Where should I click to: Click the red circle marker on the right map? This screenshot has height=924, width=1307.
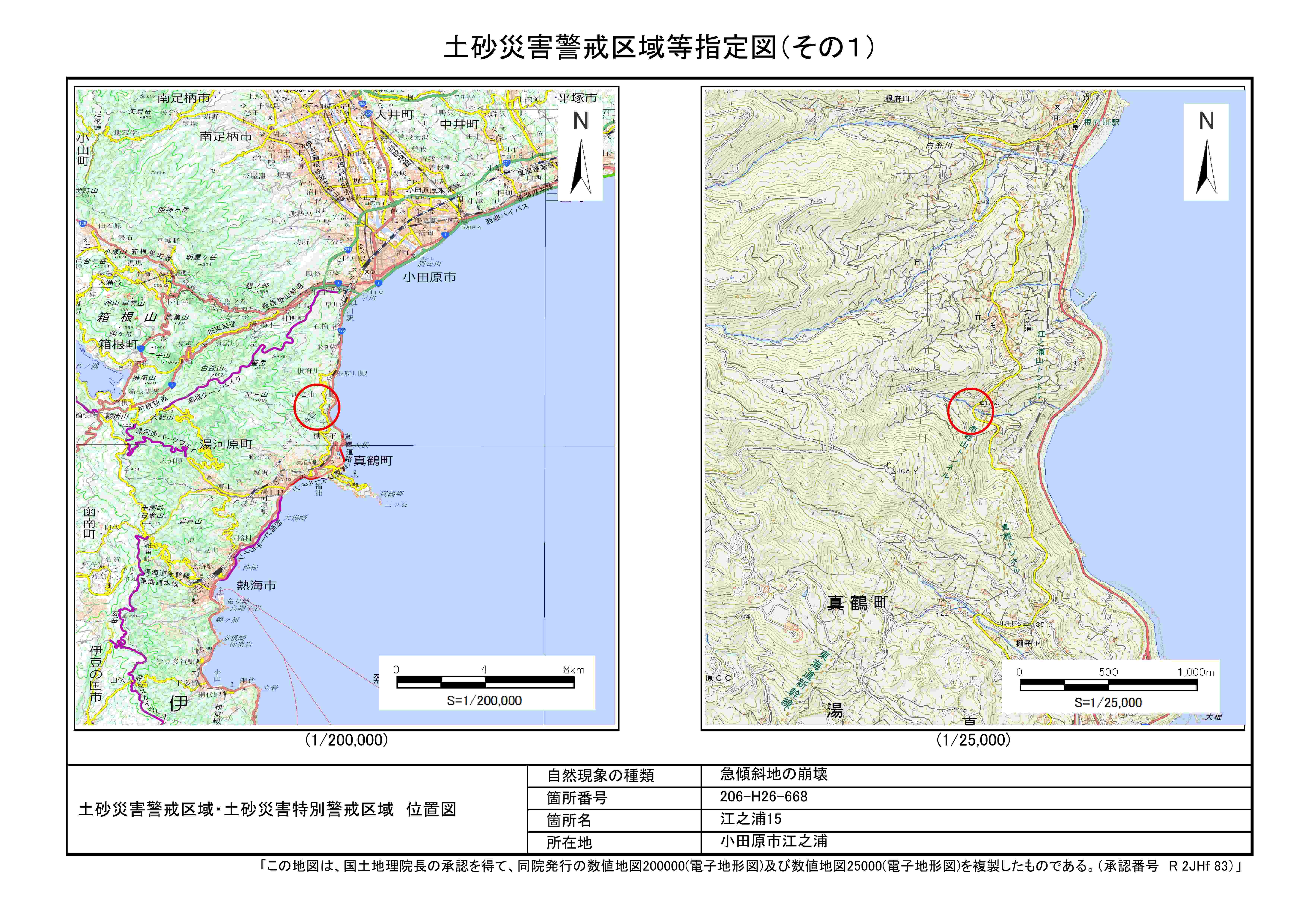click(971, 411)
